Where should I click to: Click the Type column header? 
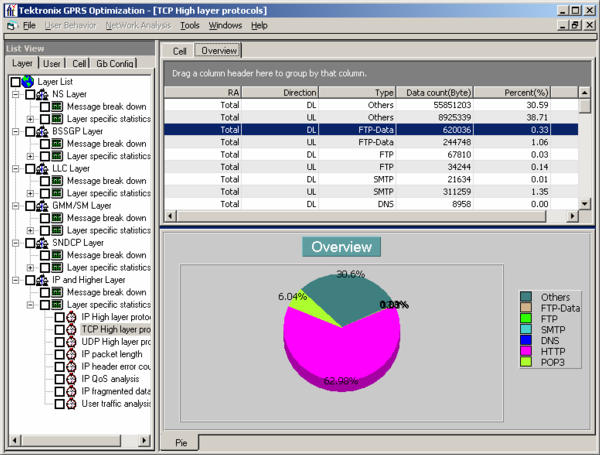pos(357,92)
